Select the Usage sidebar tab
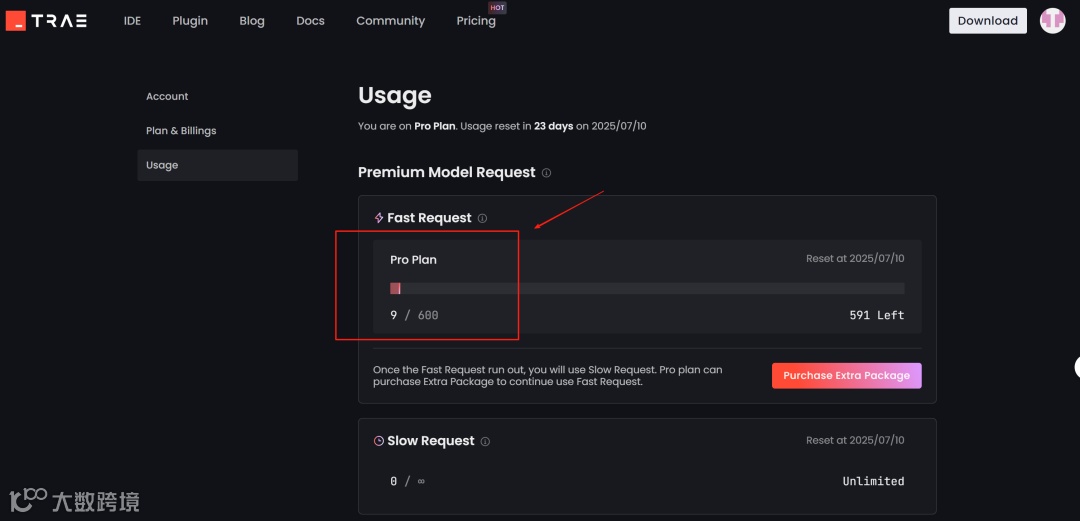The image size is (1080, 521). pos(162,165)
